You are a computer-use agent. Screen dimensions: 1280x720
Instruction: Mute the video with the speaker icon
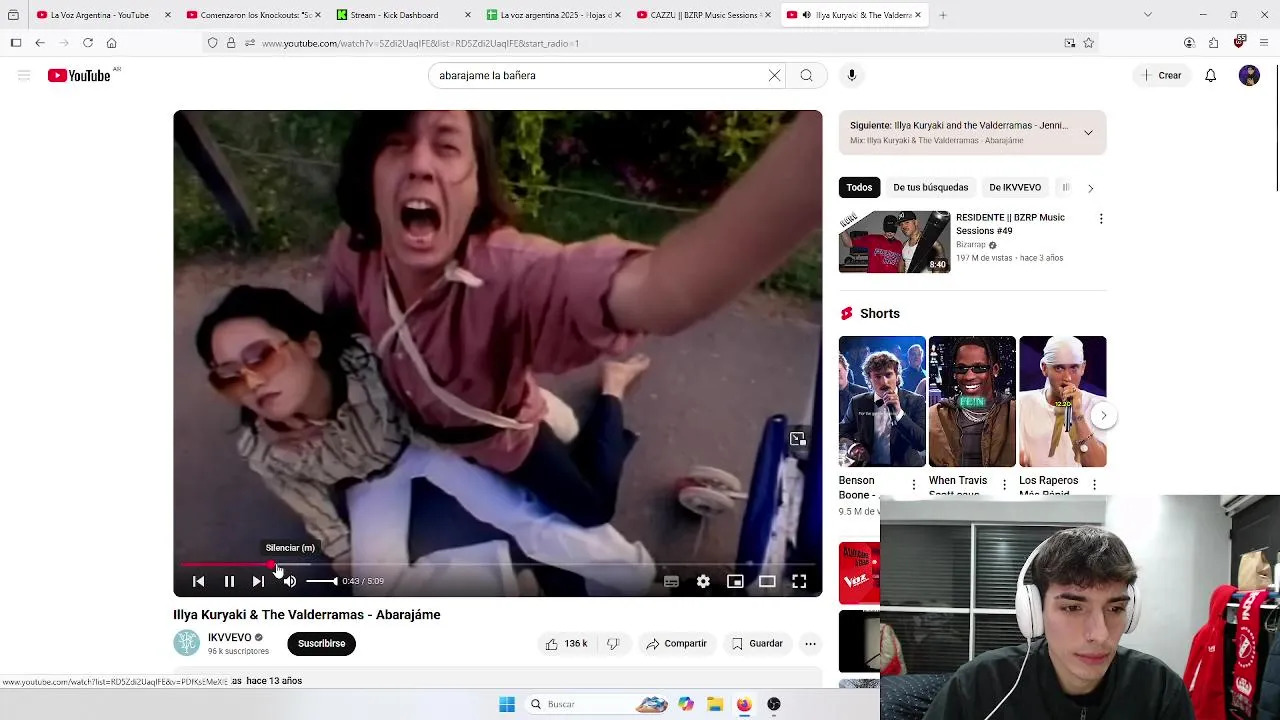tap(290, 581)
